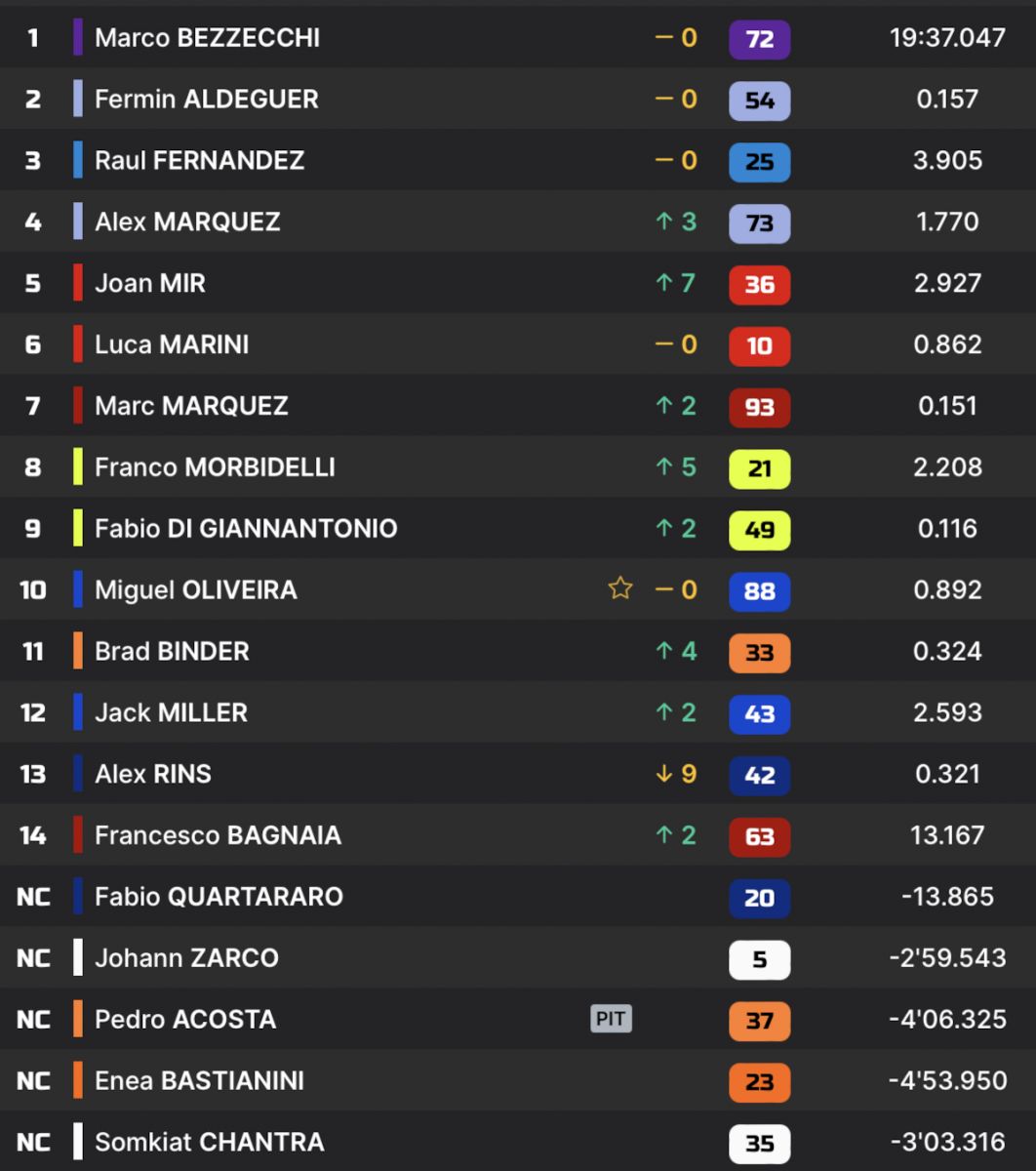Click the PIT badge next to Pedro Acosta

click(611, 1020)
